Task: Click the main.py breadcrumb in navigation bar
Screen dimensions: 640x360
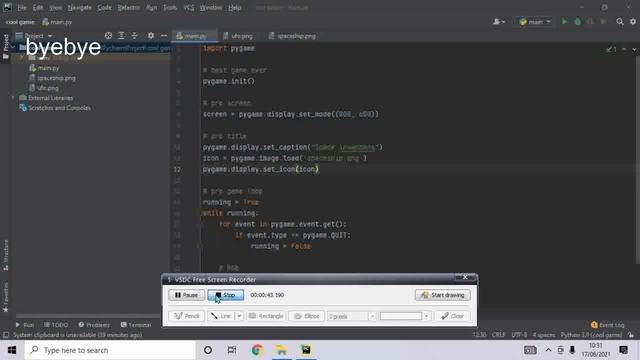Action: tap(57, 22)
